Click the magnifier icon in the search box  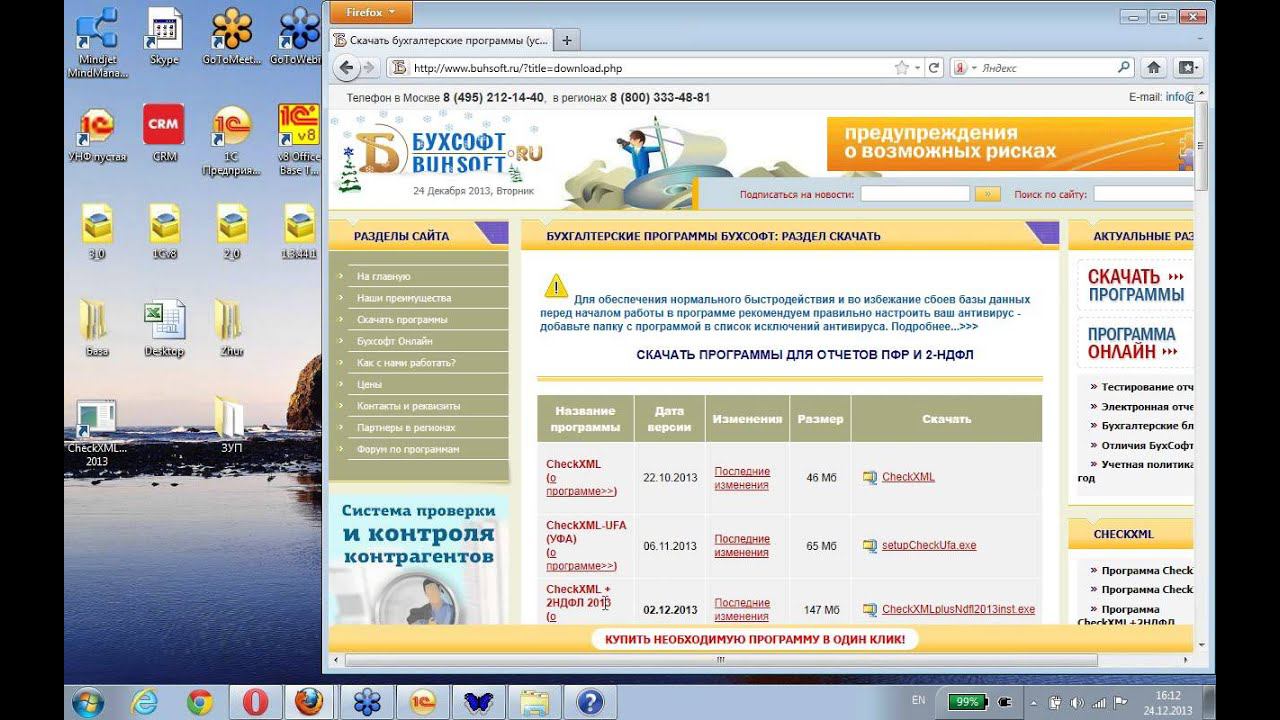[x=1124, y=68]
